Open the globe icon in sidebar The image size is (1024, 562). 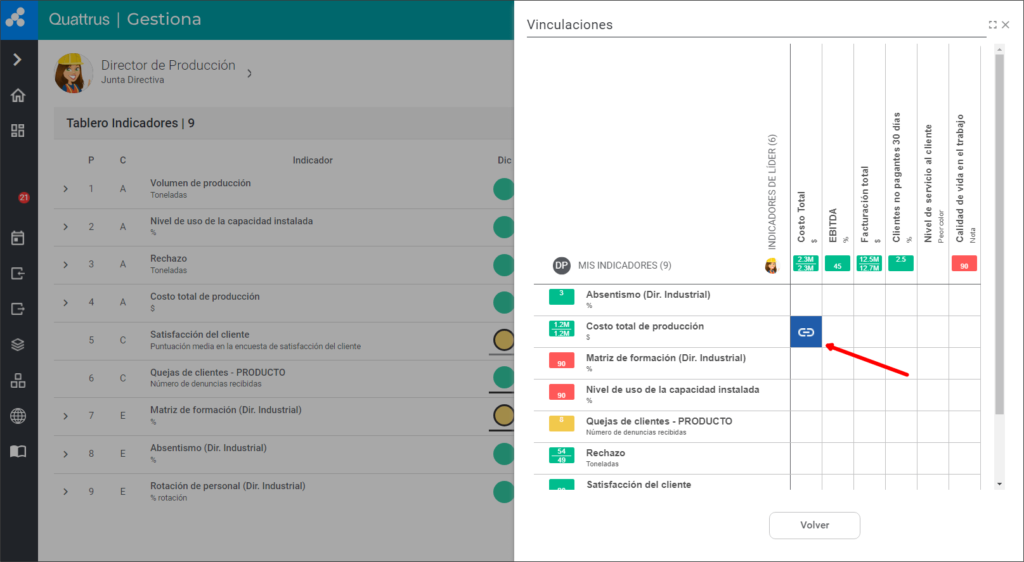[18, 416]
